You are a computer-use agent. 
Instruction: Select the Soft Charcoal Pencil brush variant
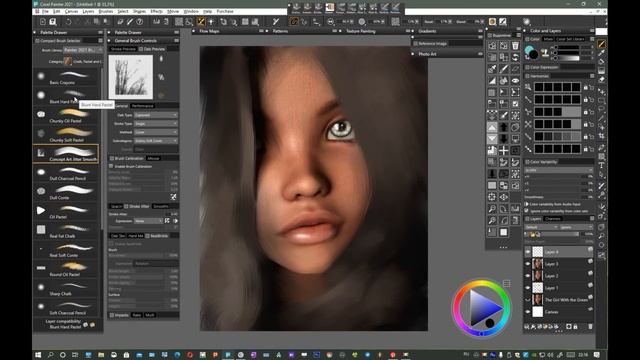tap(67, 307)
